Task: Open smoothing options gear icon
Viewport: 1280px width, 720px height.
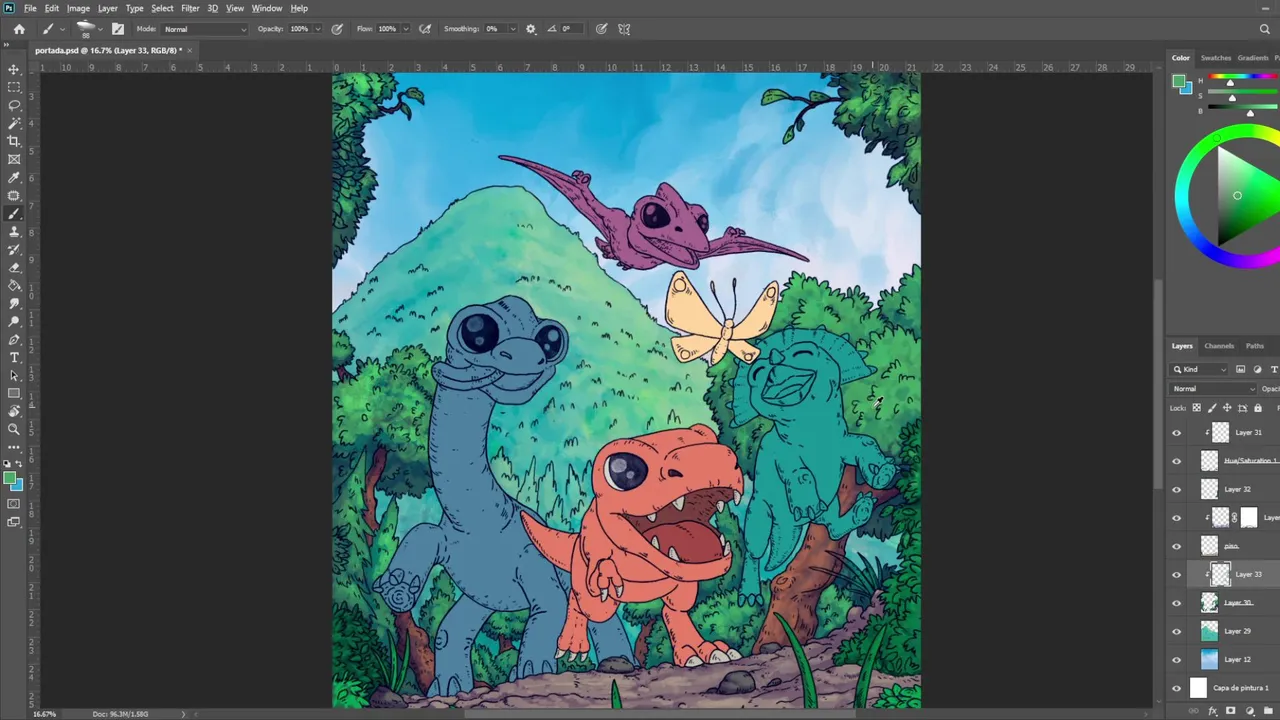Action: [x=531, y=29]
